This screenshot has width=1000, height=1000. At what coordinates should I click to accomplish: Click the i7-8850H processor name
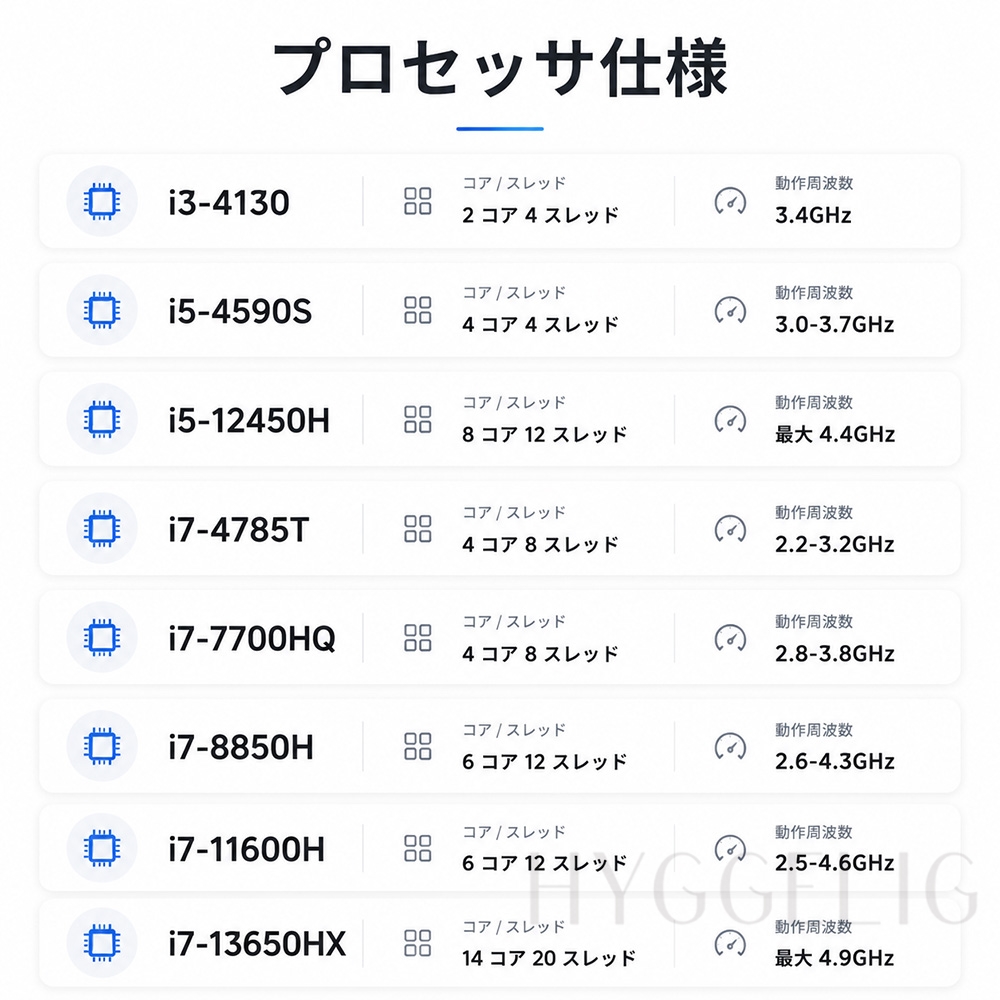[241, 747]
